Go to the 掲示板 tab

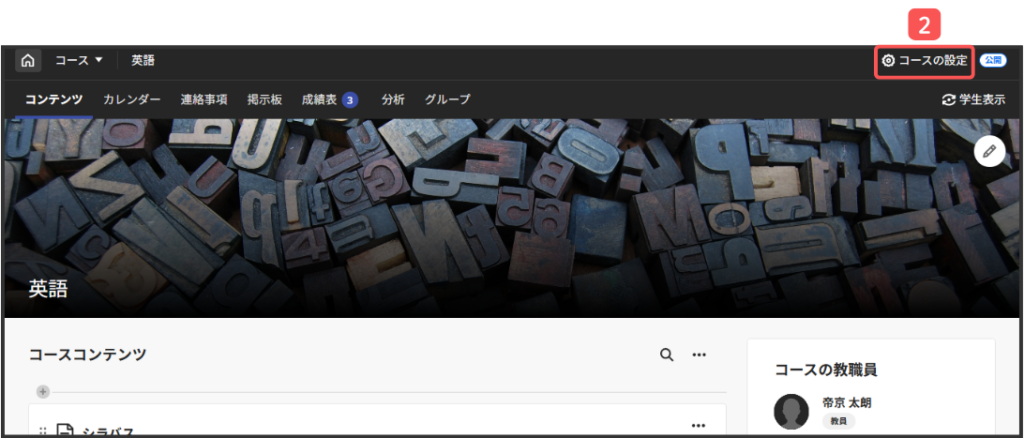coord(264,100)
